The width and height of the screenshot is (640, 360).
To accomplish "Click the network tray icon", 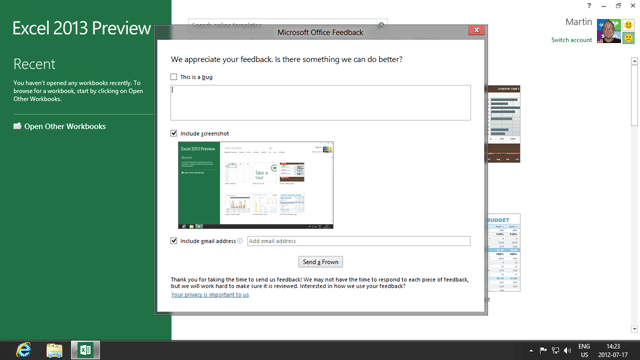I will pos(556,350).
